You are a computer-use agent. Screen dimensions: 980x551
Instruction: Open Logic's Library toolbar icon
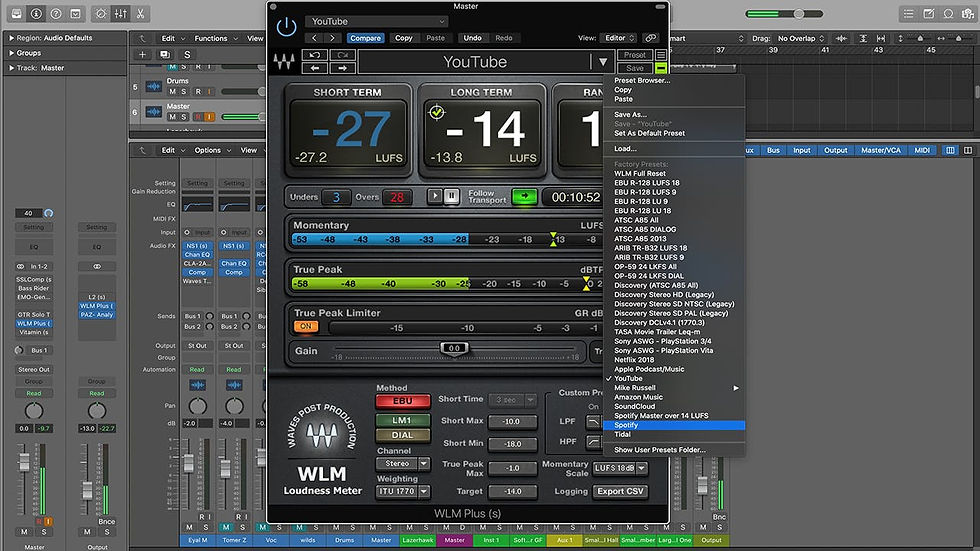click(x=16, y=13)
